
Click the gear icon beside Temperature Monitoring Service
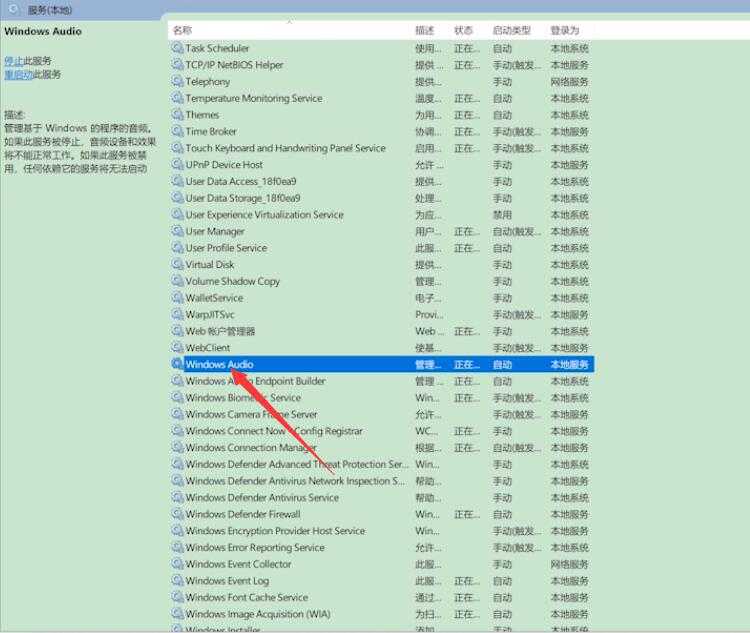[177, 98]
